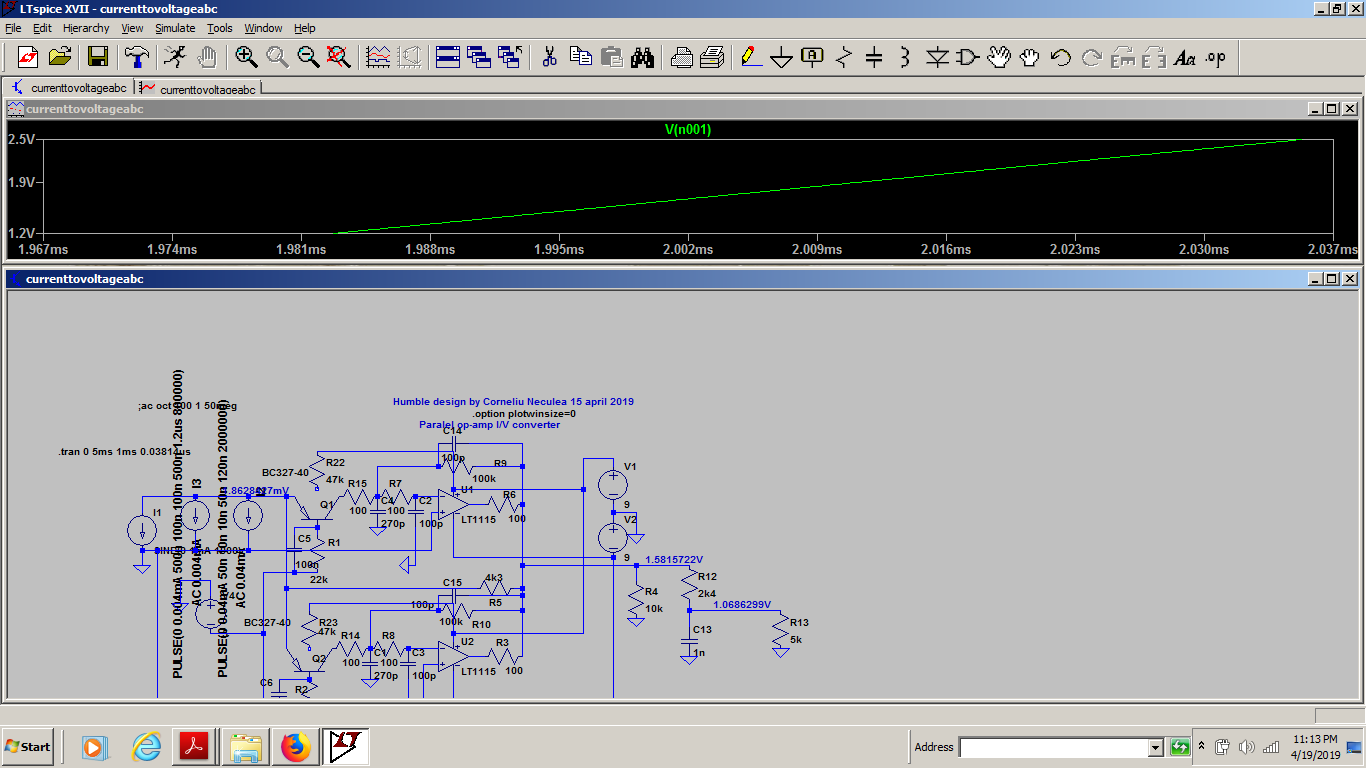1366x768 pixels.
Task: Tile windows horizontally using the toolbar icon
Action: [448, 57]
